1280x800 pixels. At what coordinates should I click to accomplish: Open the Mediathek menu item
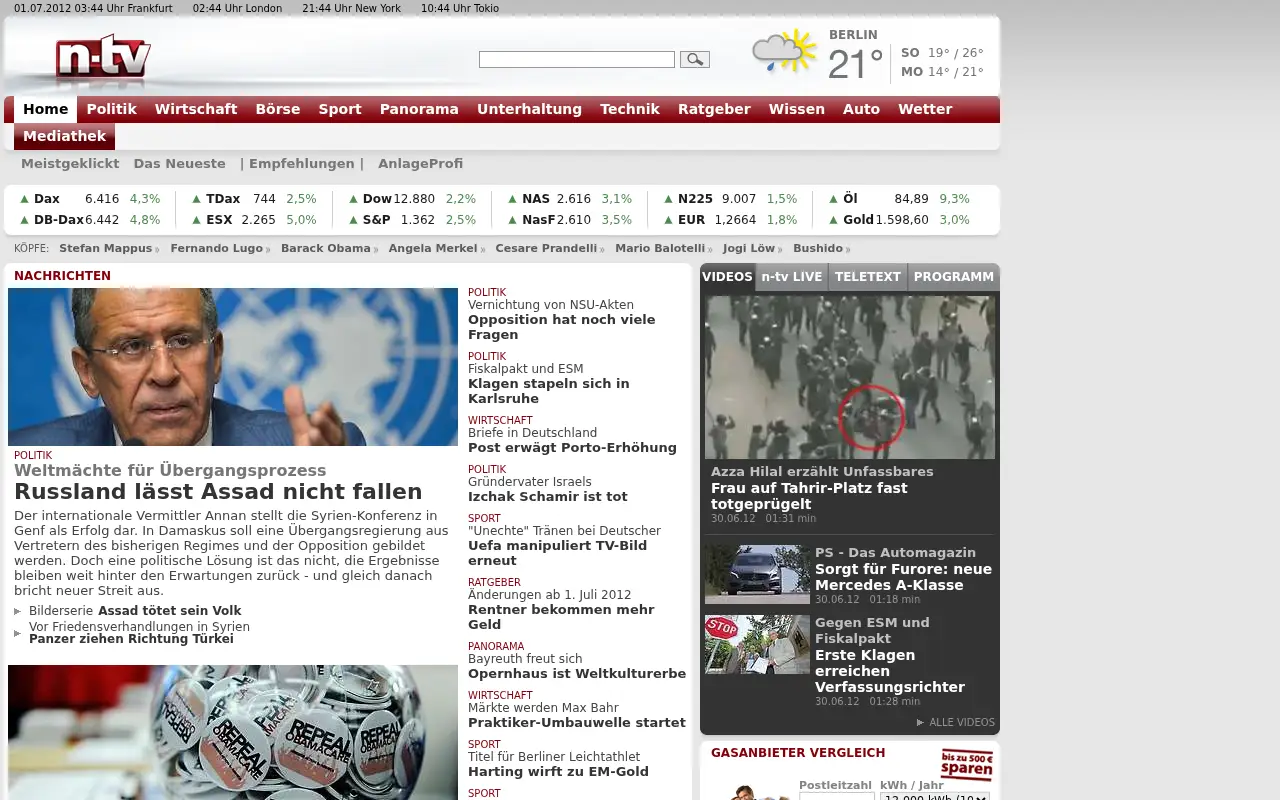pyautogui.click(x=64, y=136)
